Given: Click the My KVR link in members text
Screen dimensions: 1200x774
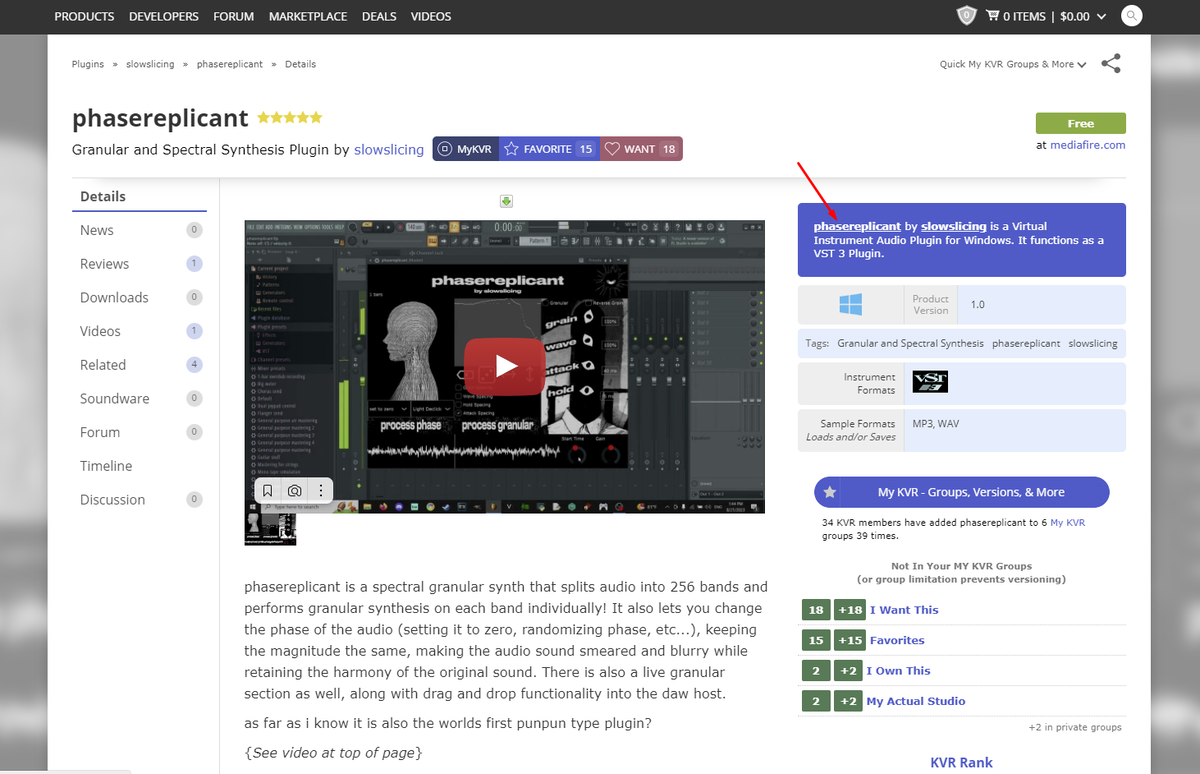Looking at the screenshot, I should [x=1068, y=523].
